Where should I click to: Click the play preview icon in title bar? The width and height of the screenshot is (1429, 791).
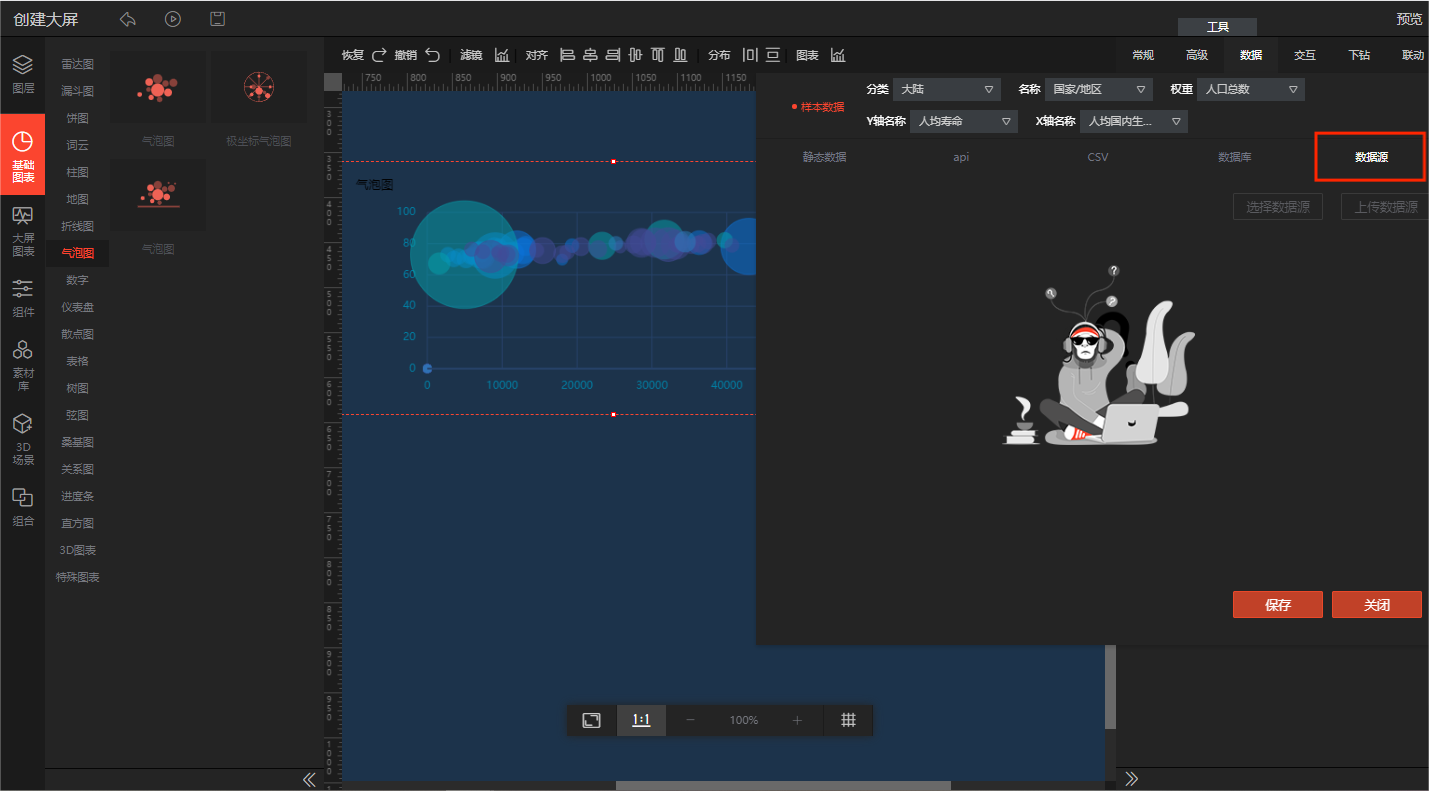pos(173,19)
